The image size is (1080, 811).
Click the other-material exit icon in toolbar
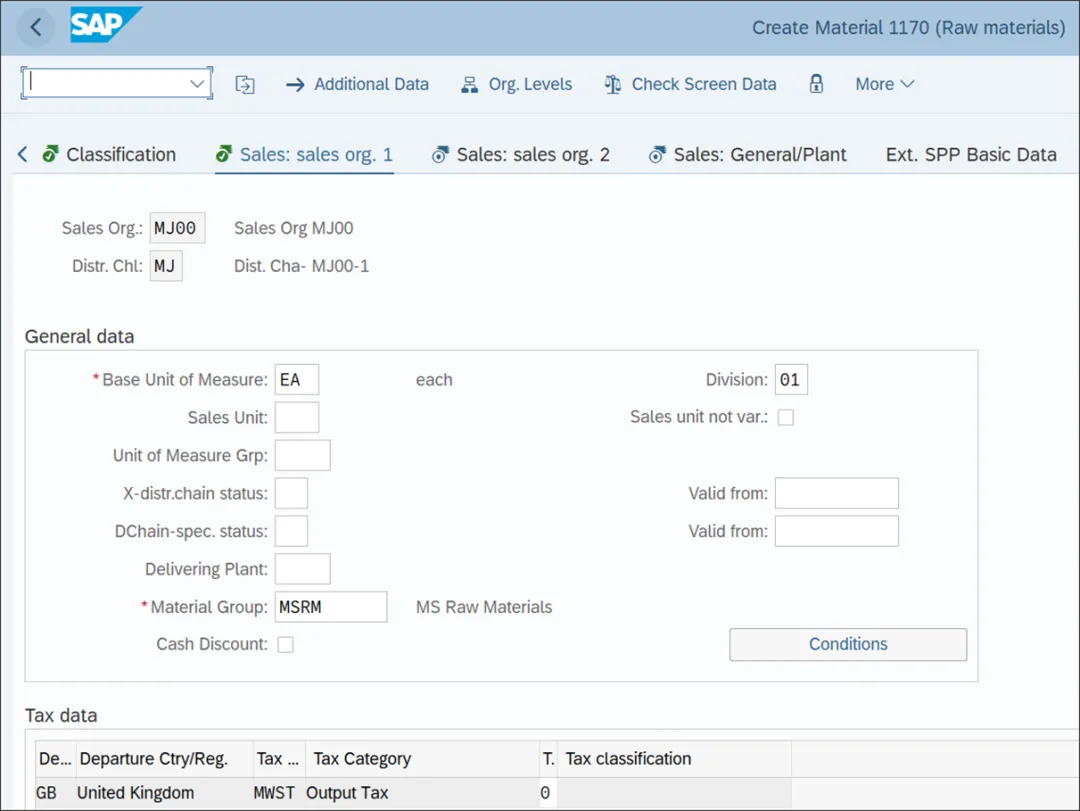coord(245,85)
